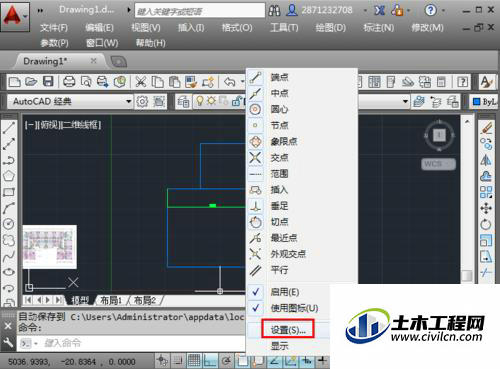
Task: Expand the account 2871232708 dropdown arrow
Action: point(365,11)
